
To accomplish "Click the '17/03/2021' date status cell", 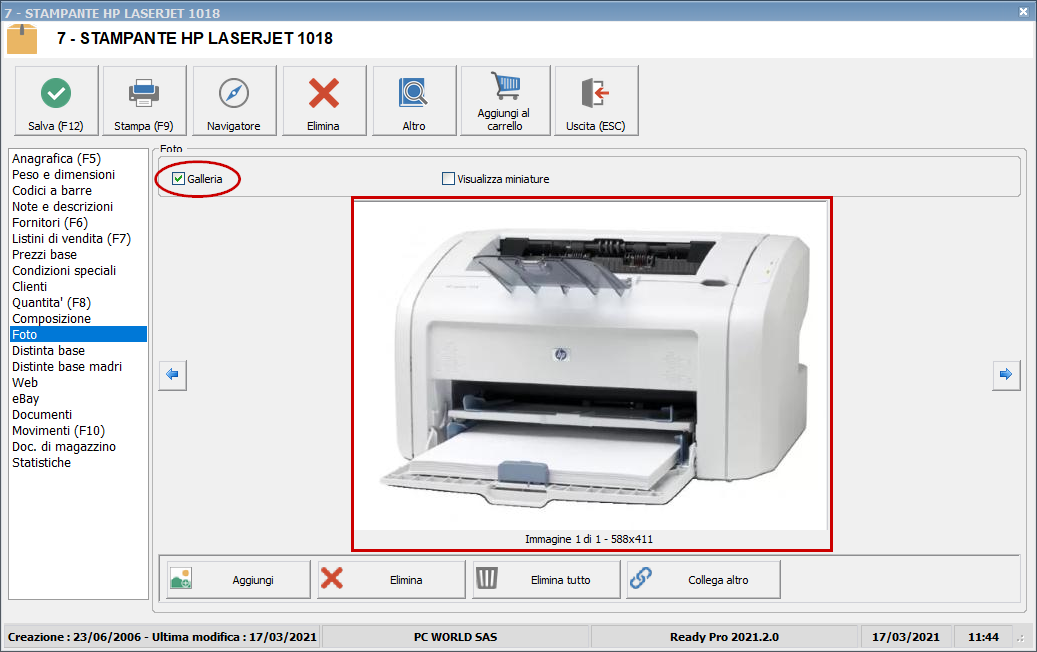I will click(905, 637).
